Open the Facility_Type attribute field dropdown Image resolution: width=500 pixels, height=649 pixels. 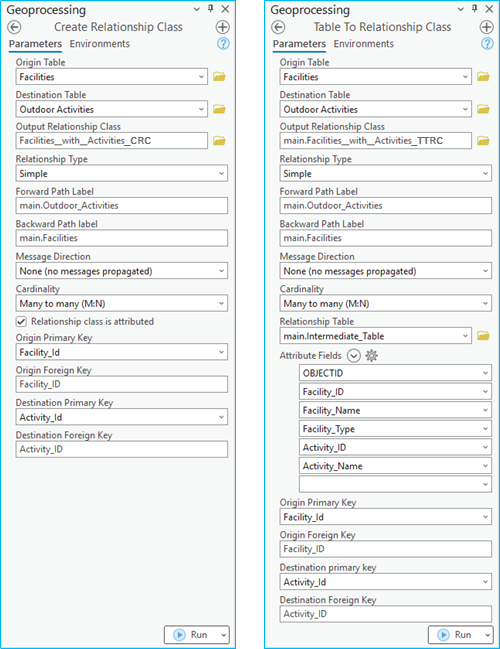pos(395,429)
